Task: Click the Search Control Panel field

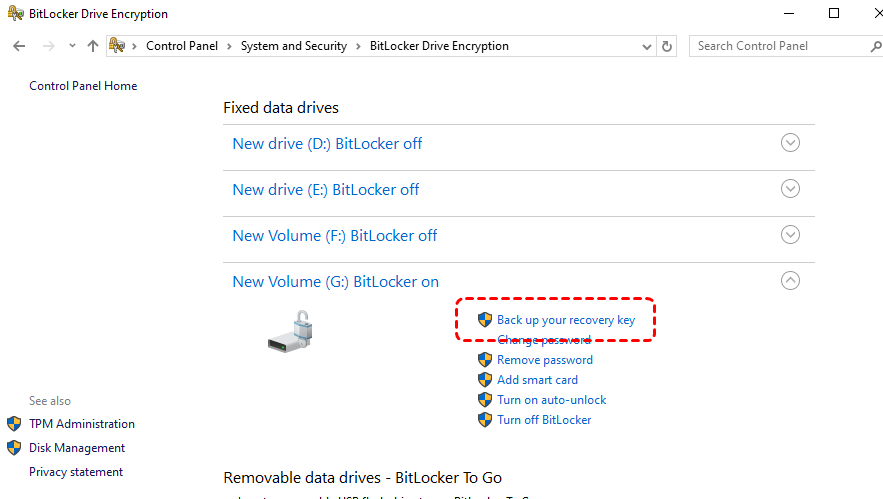Action: click(775, 46)
